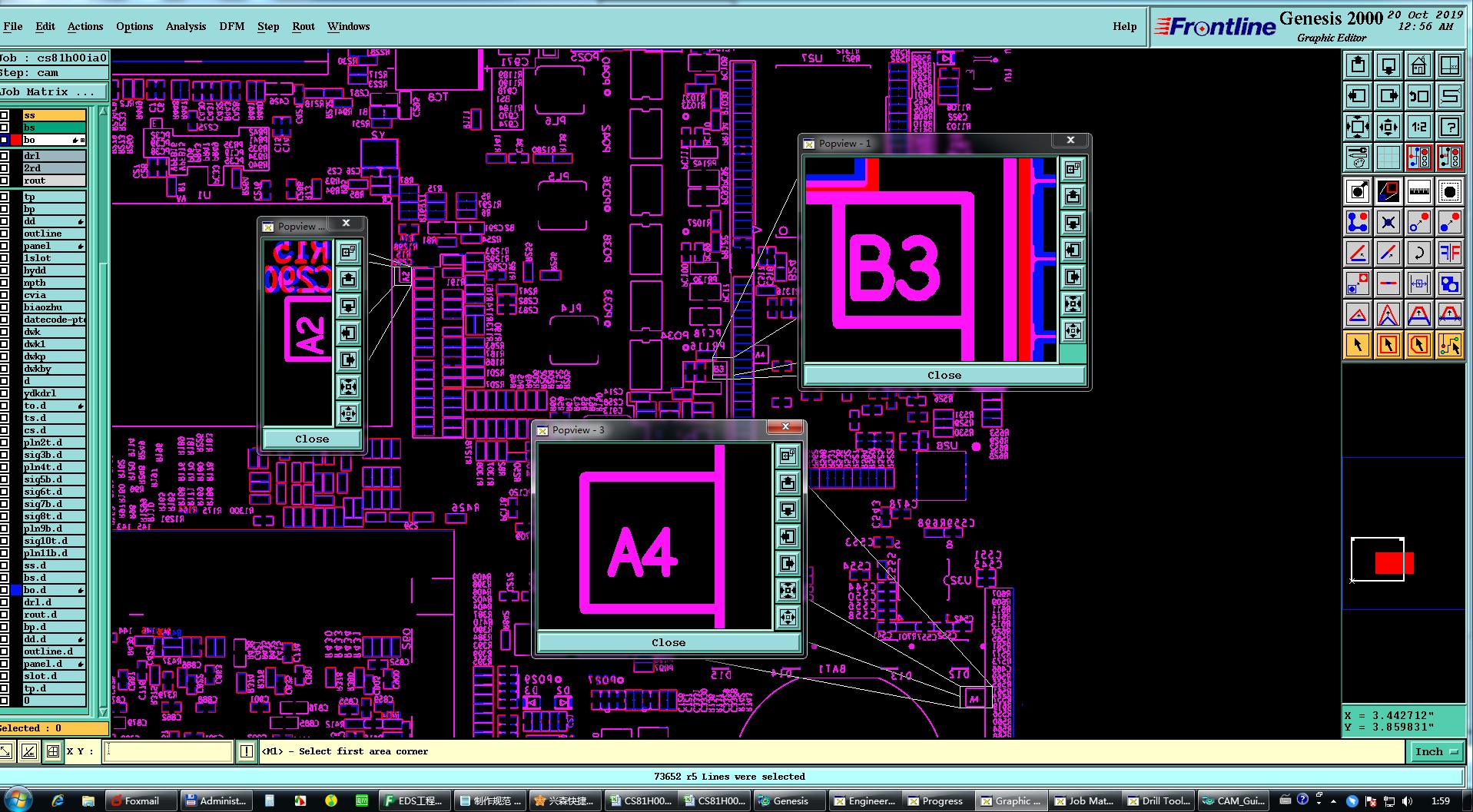Click the mirror F tool icon

[1450, 252]
